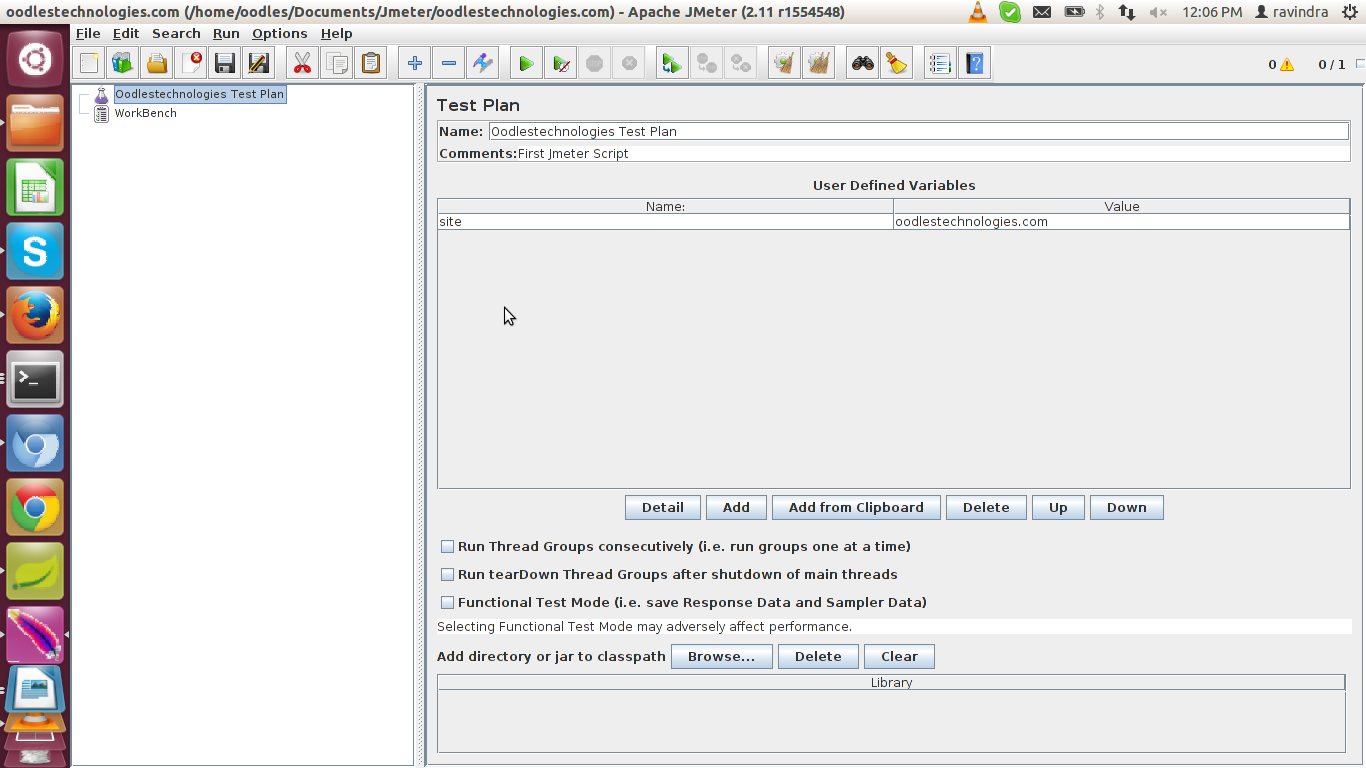Click the Search binoculars icon
Image resolution: width=1366 pixels, height=768 pixels.
point(862,64)
